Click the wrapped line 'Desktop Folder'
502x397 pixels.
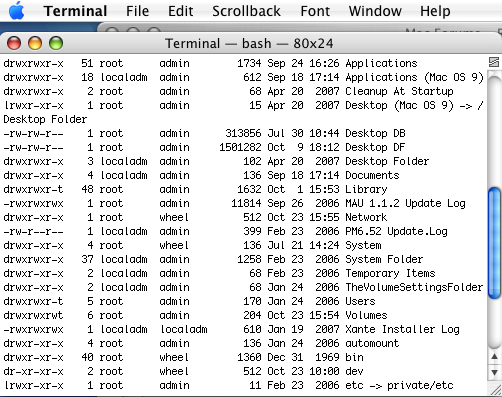(x=45, y=119)
